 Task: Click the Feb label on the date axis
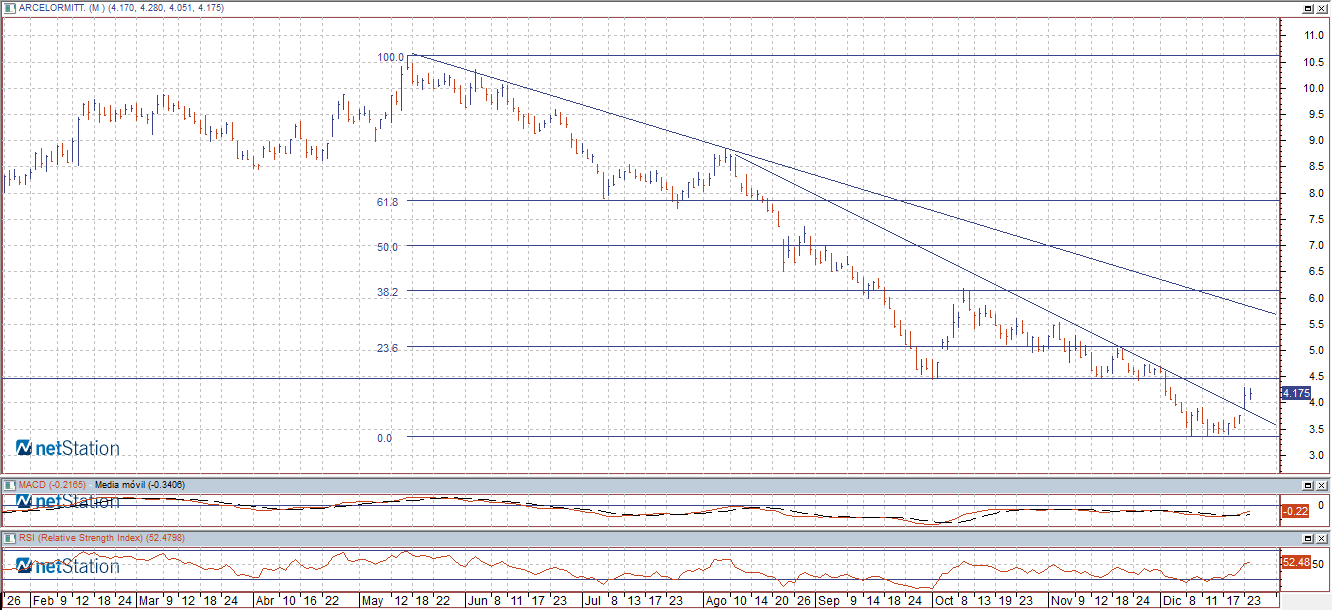(x=43, y=602)
